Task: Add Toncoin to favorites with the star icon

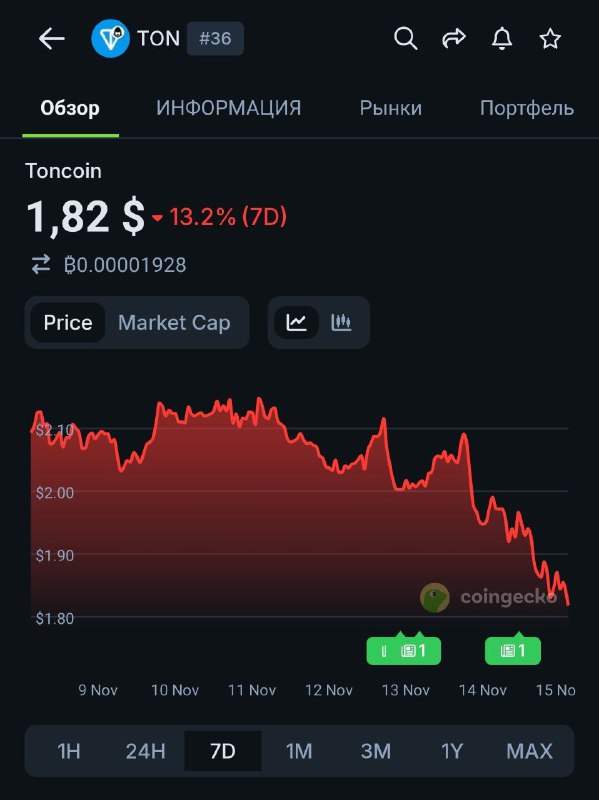Action: [550, 38]
